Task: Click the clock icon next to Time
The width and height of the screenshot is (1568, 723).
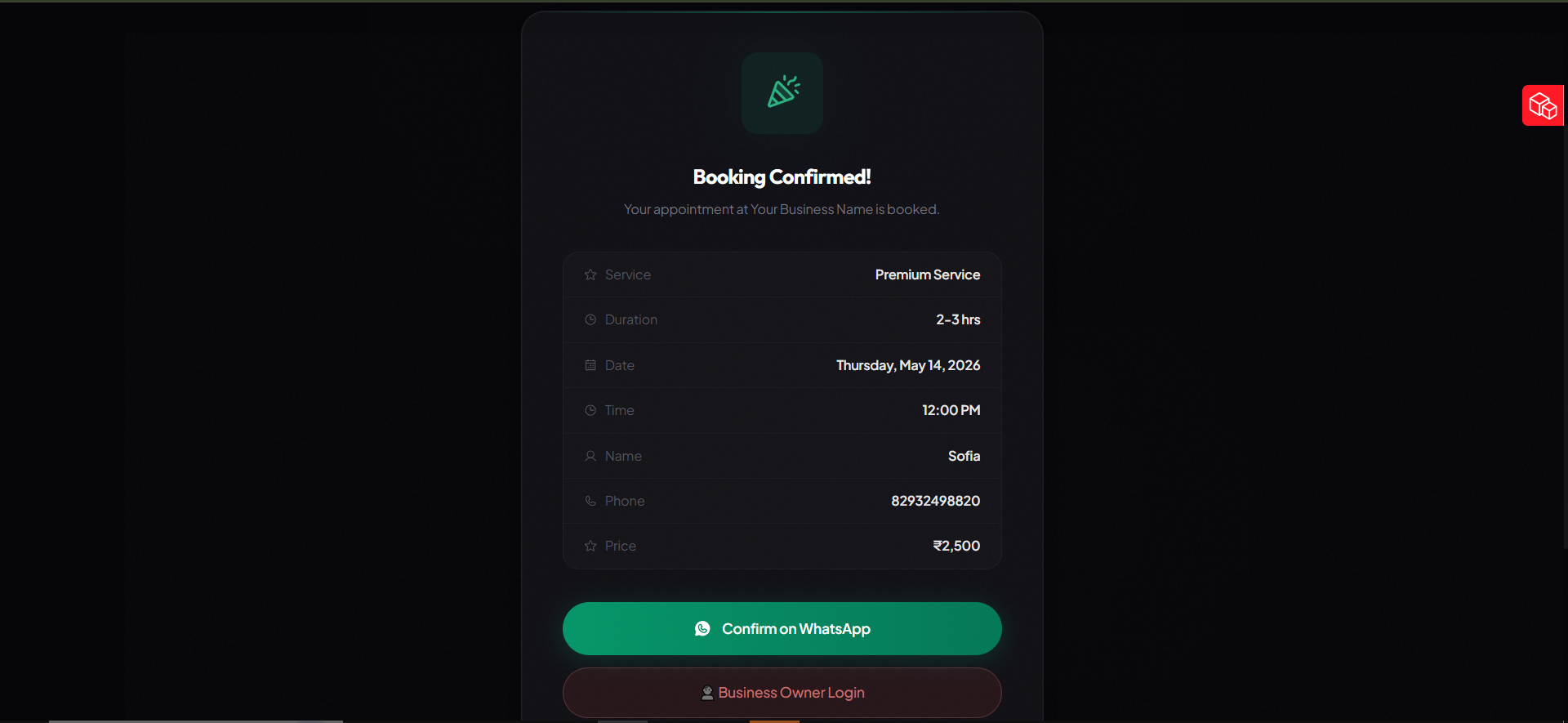Action: (590, 410)
